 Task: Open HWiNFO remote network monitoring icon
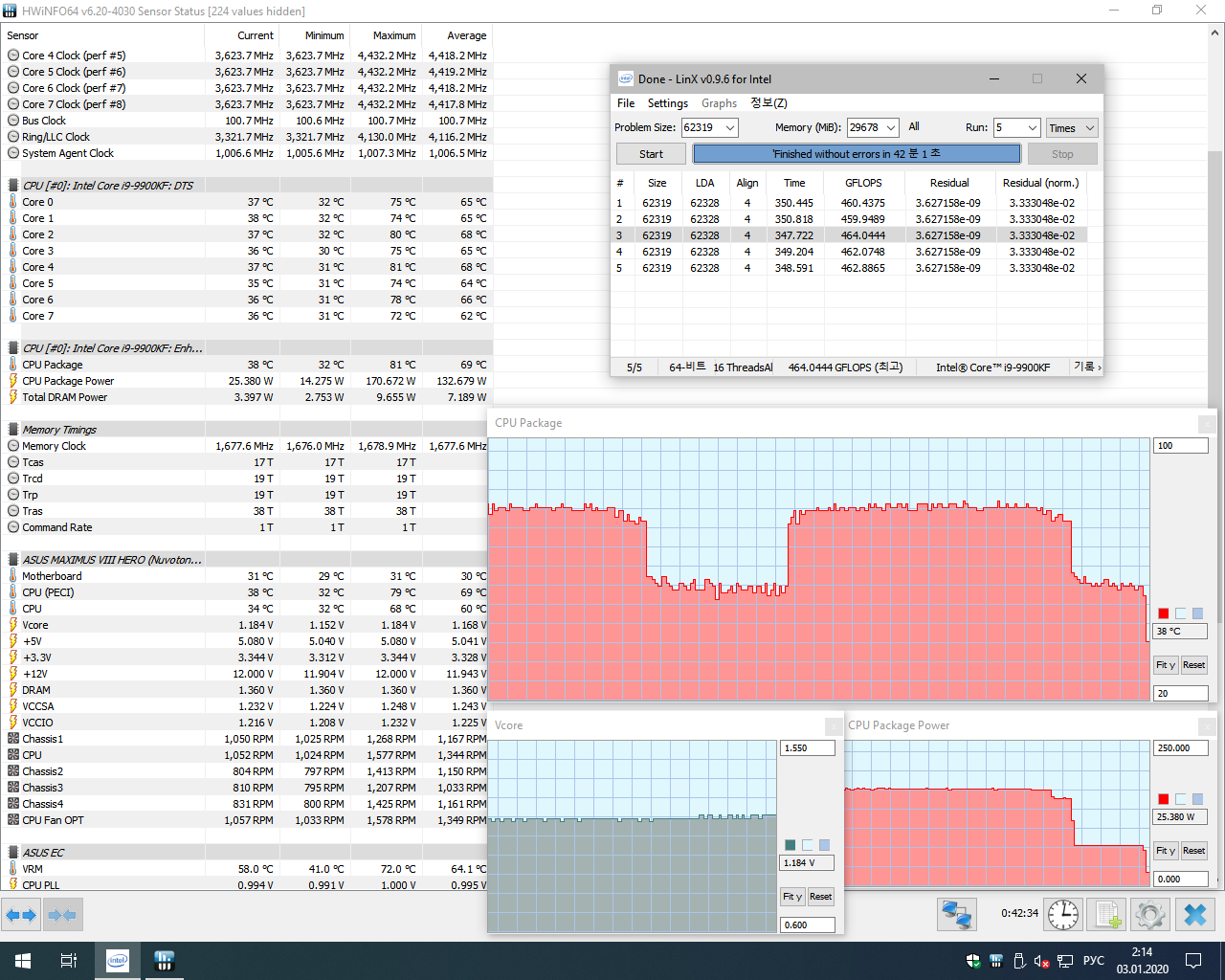point(956,915)
